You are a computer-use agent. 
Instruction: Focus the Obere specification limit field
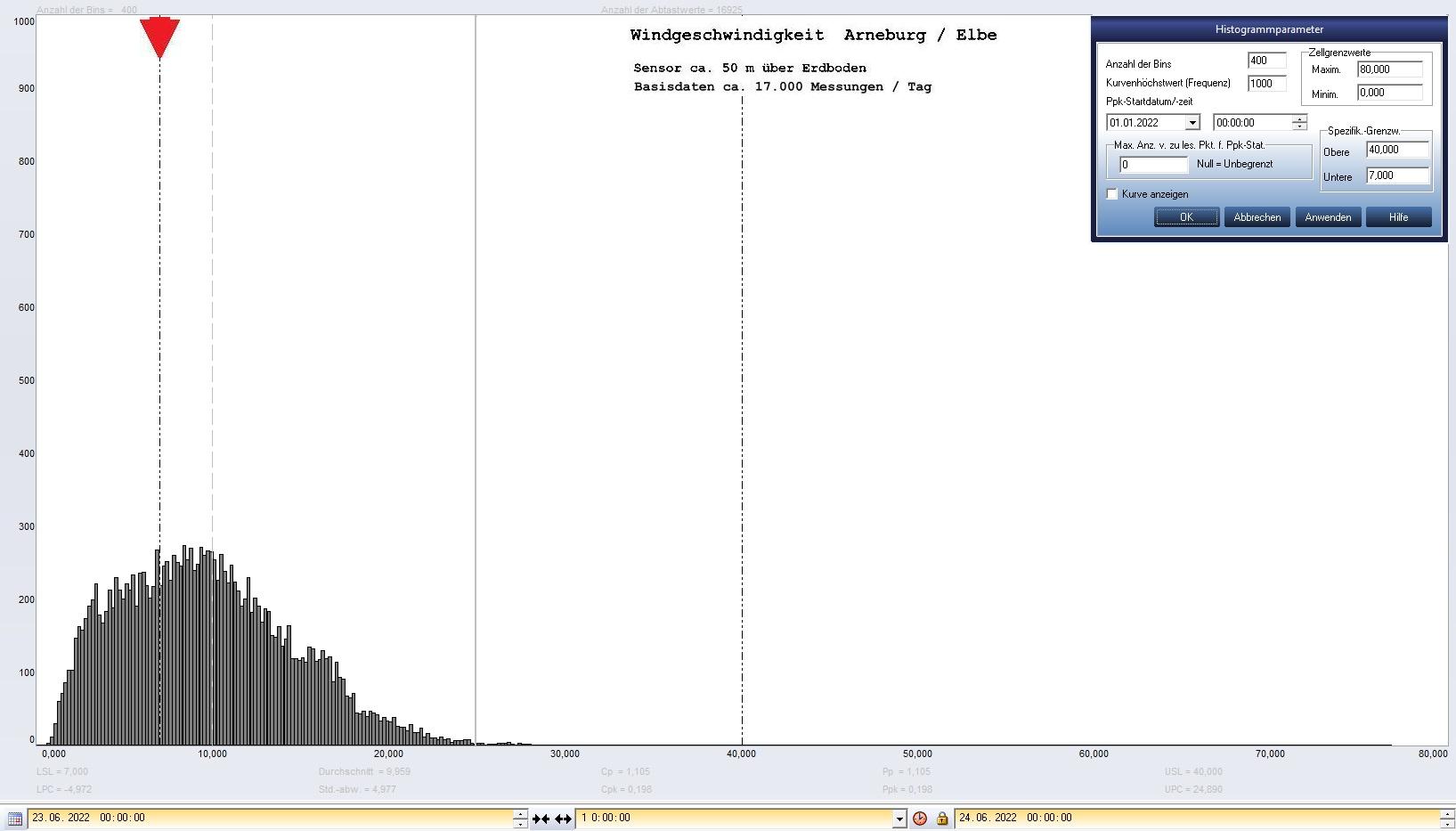(1397, 150)
